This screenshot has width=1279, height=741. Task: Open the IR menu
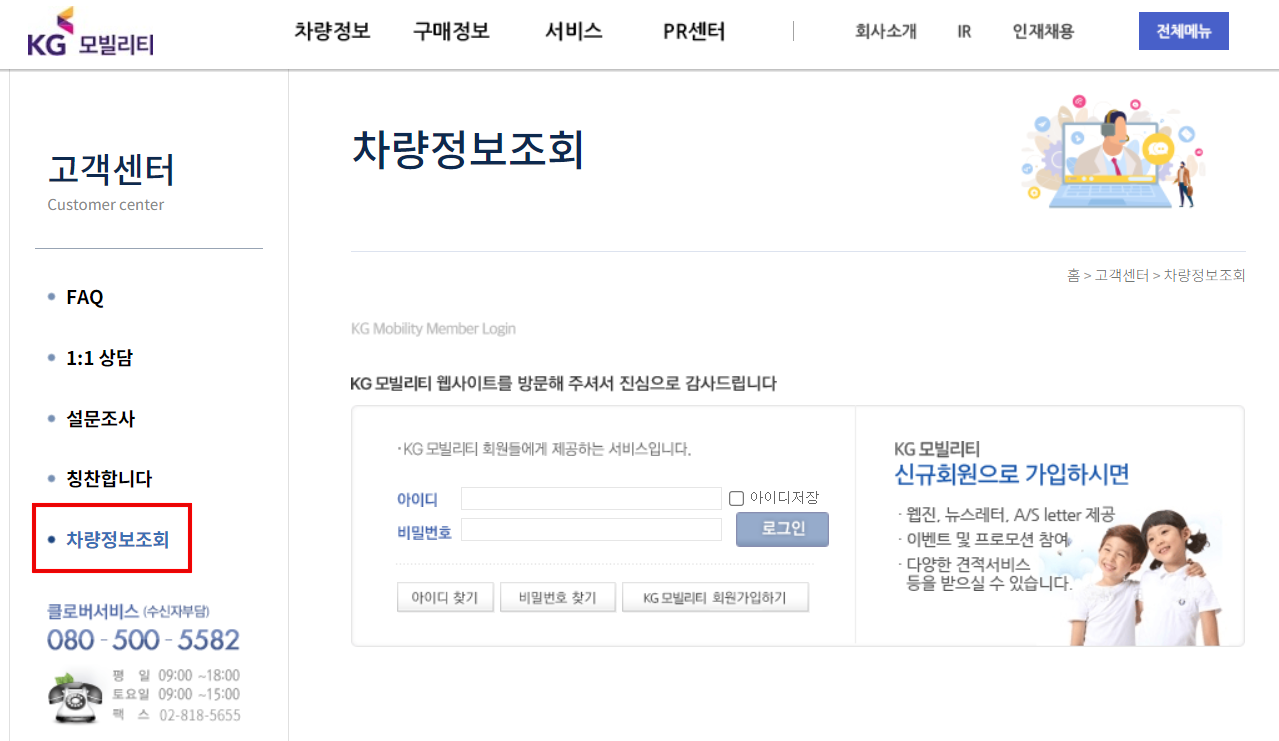tap(963, 31)
